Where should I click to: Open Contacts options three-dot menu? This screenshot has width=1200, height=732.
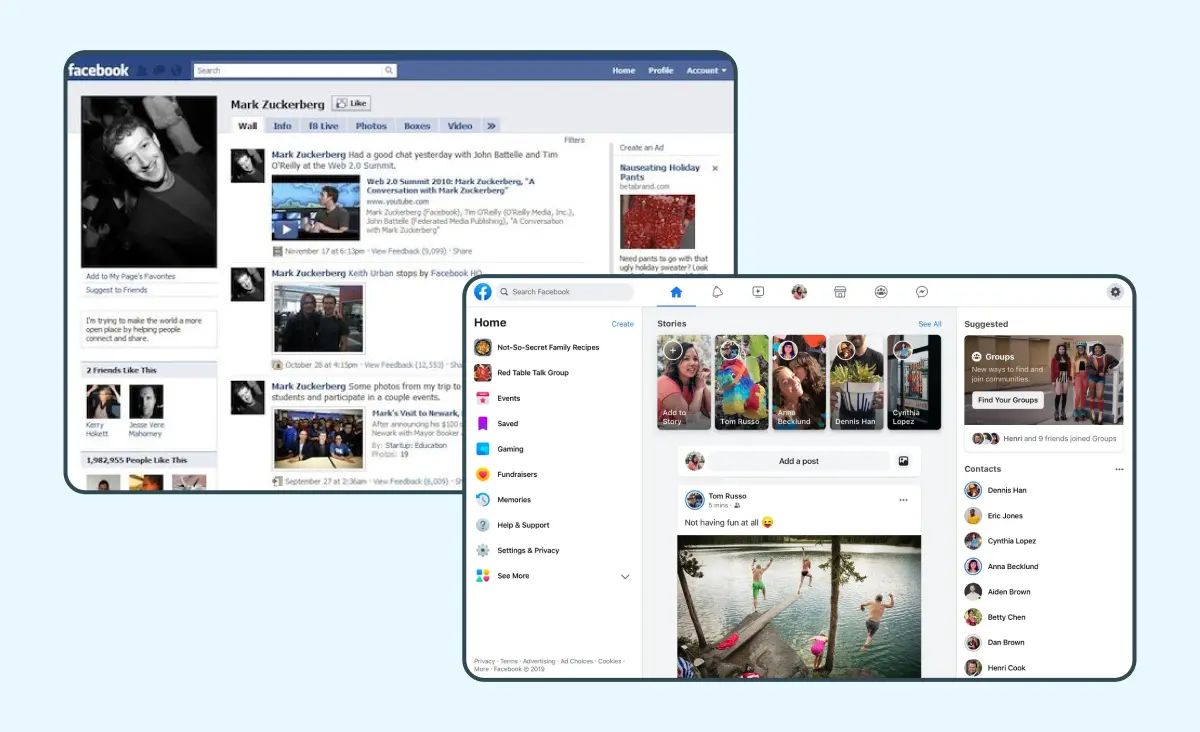point(1119,469)
